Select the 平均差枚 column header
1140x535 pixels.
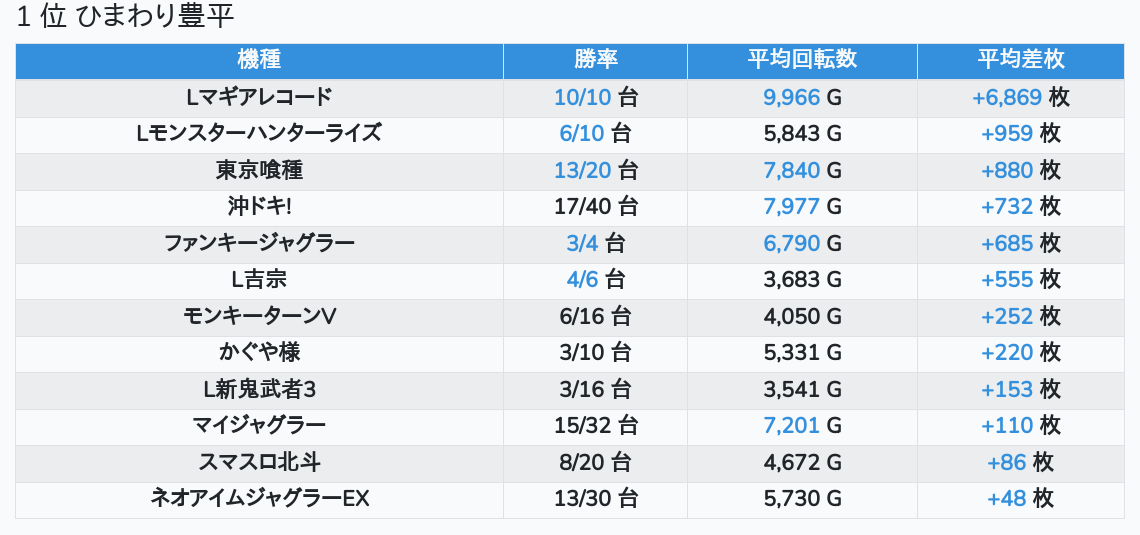(x=1020, y=60)
